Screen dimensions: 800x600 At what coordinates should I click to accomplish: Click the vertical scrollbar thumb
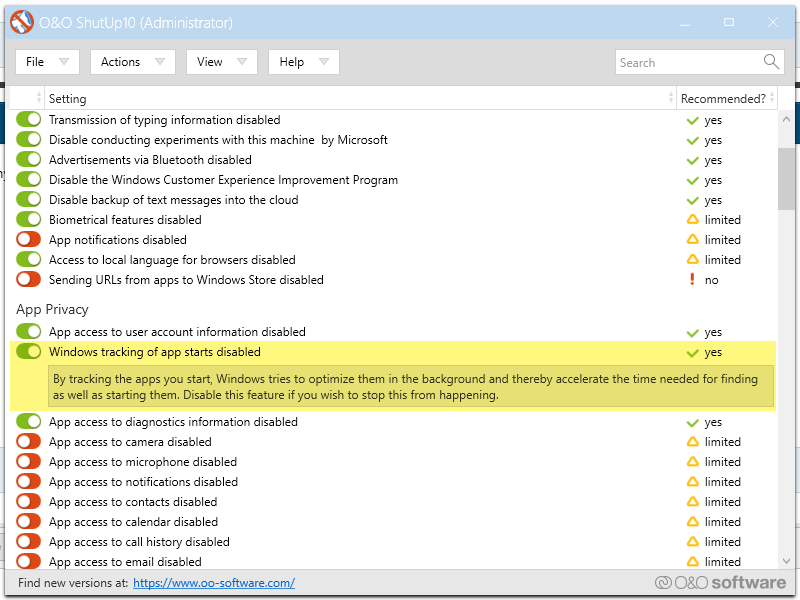point(786,179)
